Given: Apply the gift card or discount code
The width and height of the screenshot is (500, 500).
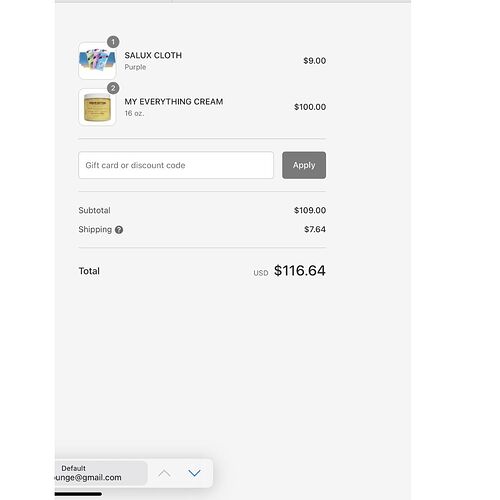Looking at the screenshot, I should click(x=304, y=165).
